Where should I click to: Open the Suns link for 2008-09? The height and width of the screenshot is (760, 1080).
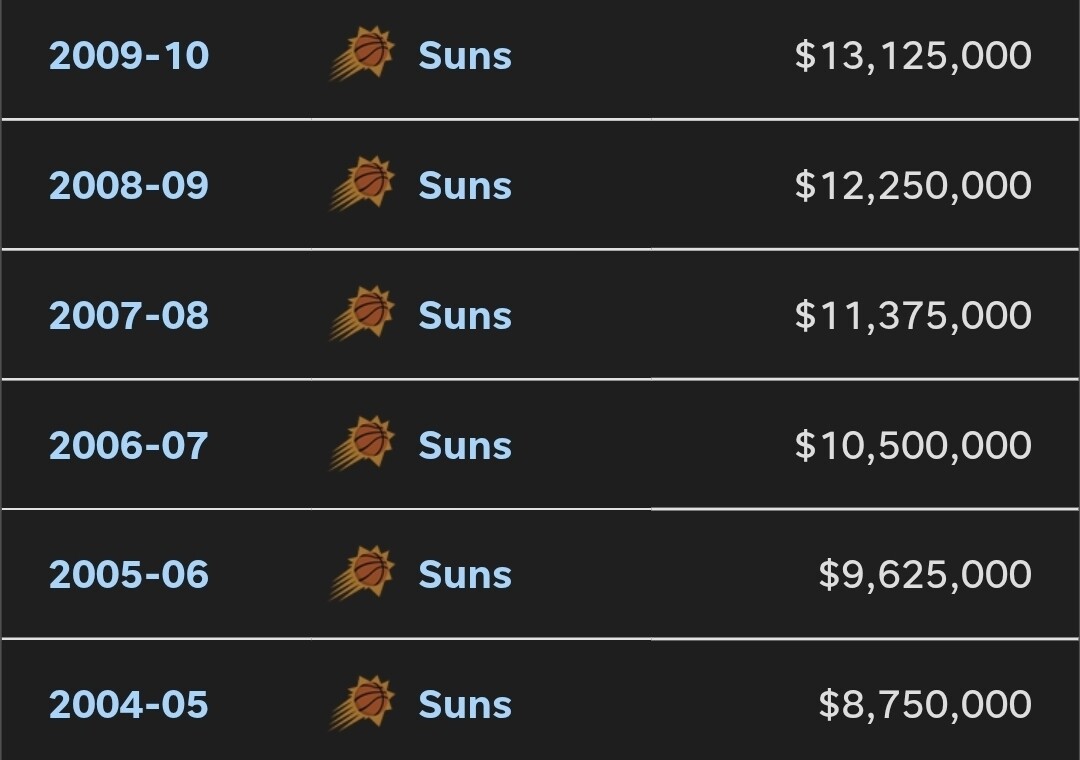[465, 186]
